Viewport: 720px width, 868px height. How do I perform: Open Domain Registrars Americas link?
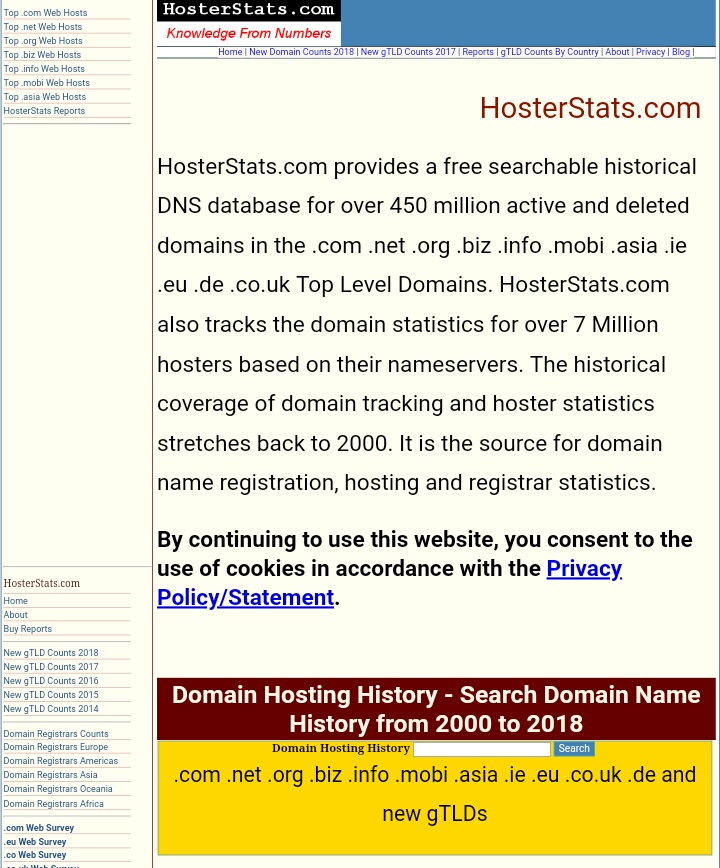[61, 761]
